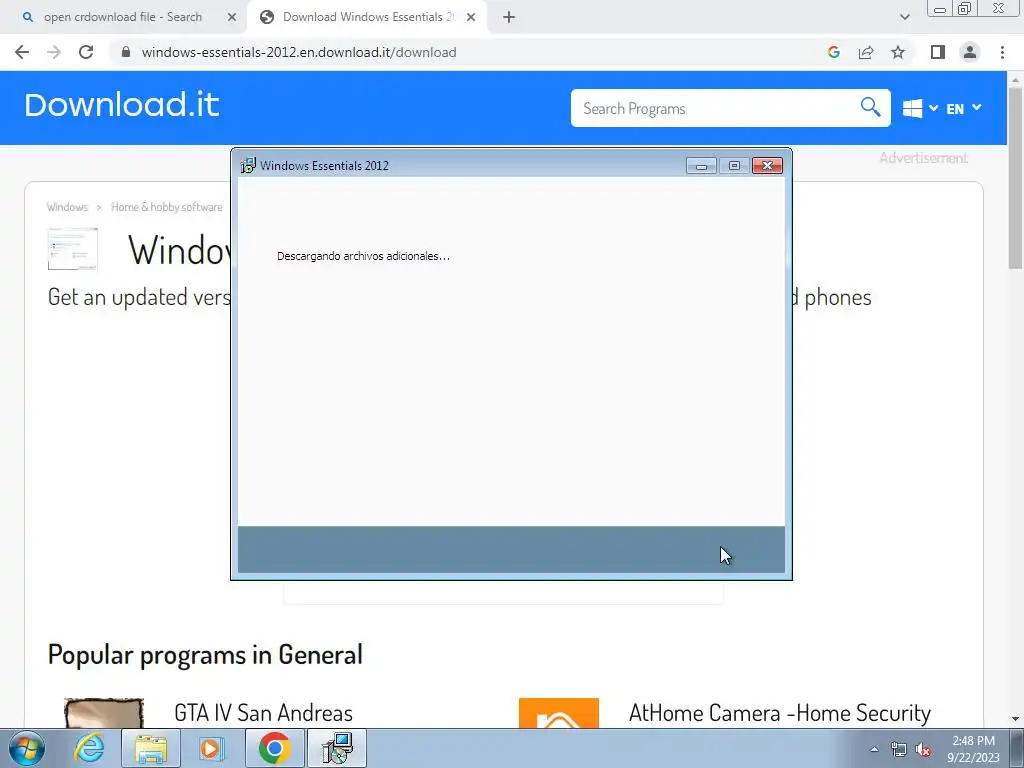Click the address bar URL
1024x768 pixels.
click(x=299, y=52)
